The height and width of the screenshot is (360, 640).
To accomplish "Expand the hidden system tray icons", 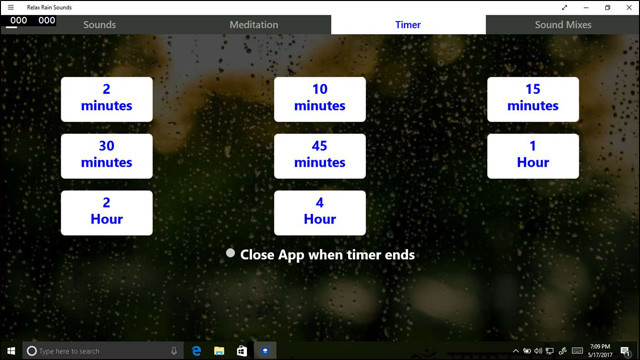I will [x=516, y=351].
